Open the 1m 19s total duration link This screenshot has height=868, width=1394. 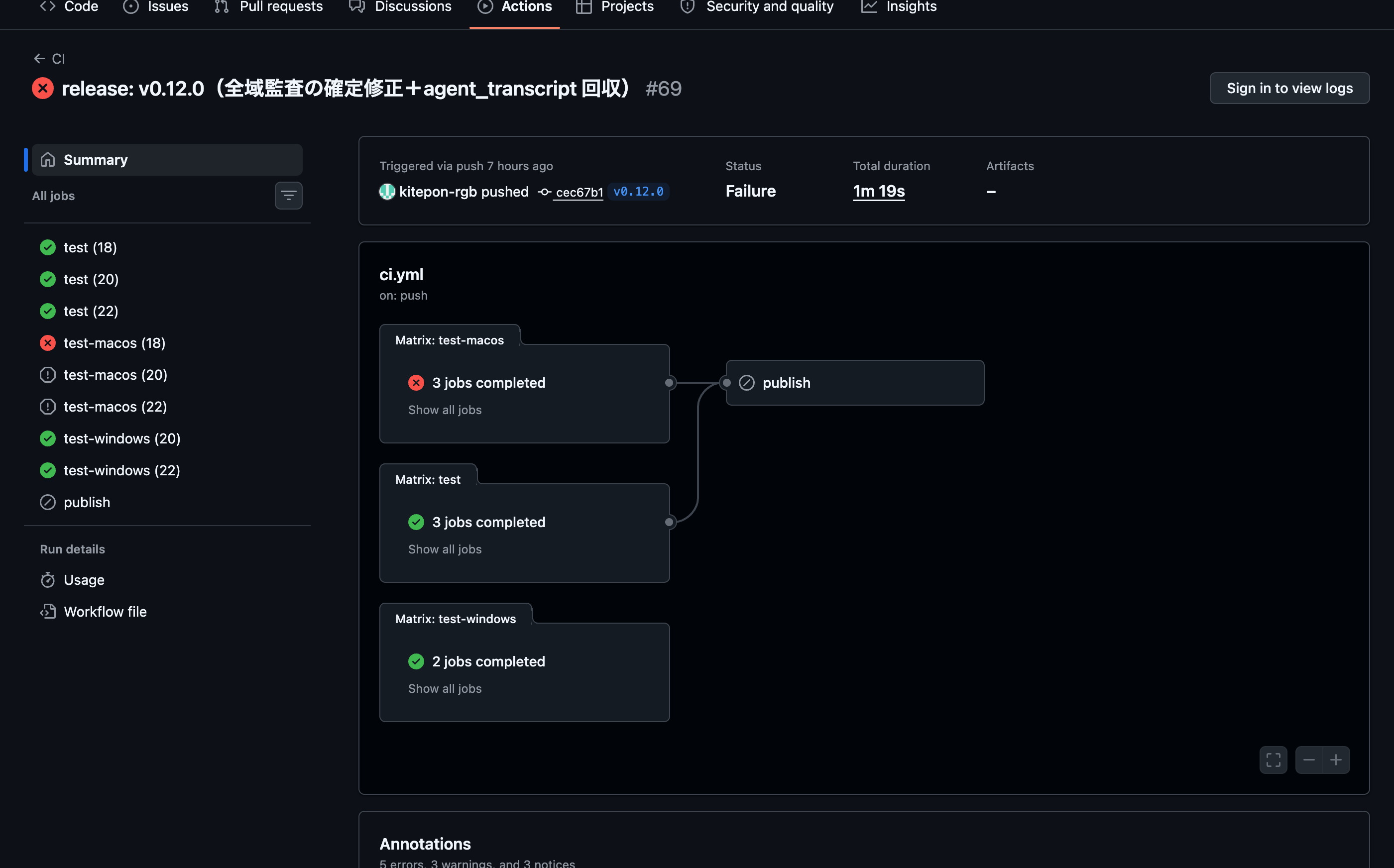[x=878, y=191]
